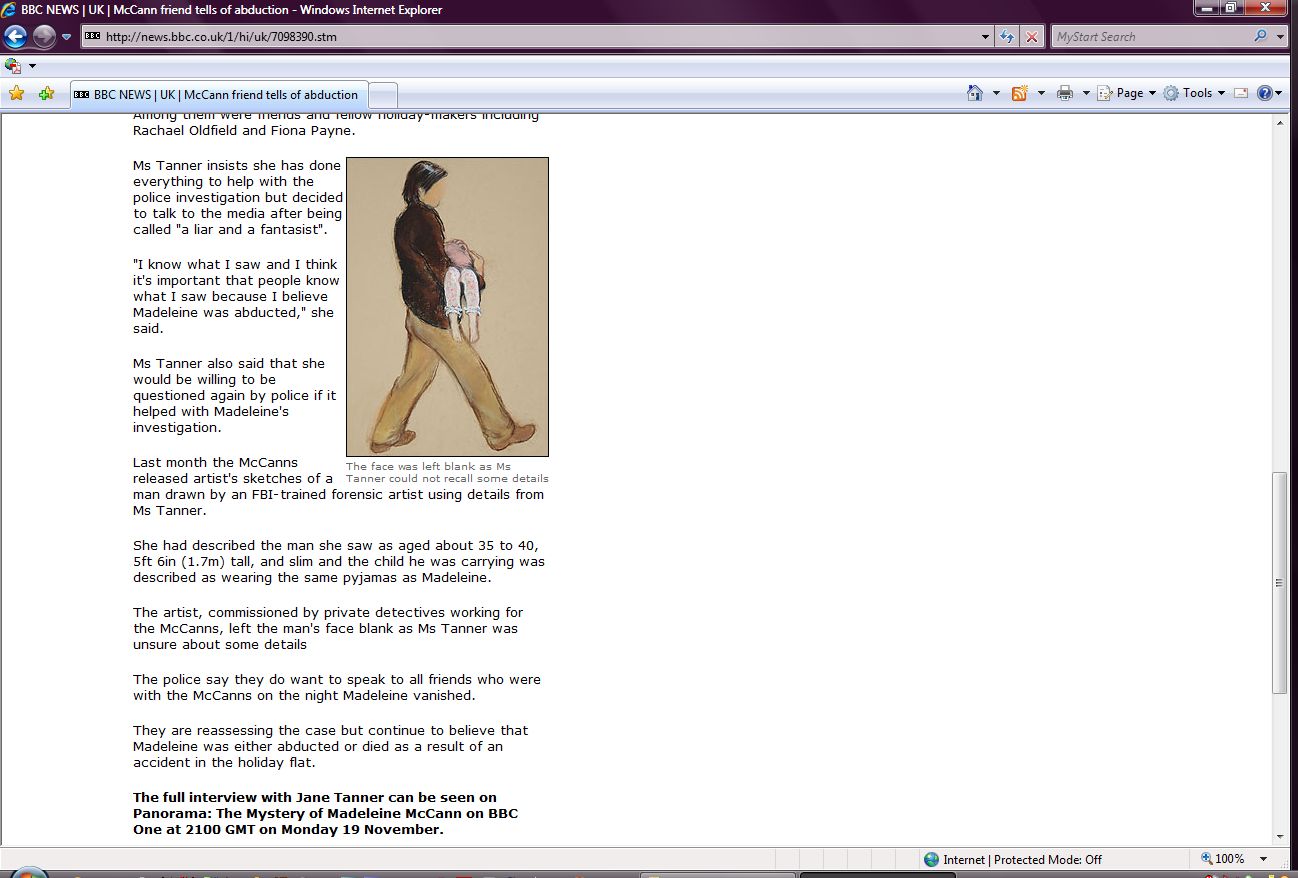Open the zoom level dropdown arrow
The image size is (1298, 878).
coord(1264,859)
